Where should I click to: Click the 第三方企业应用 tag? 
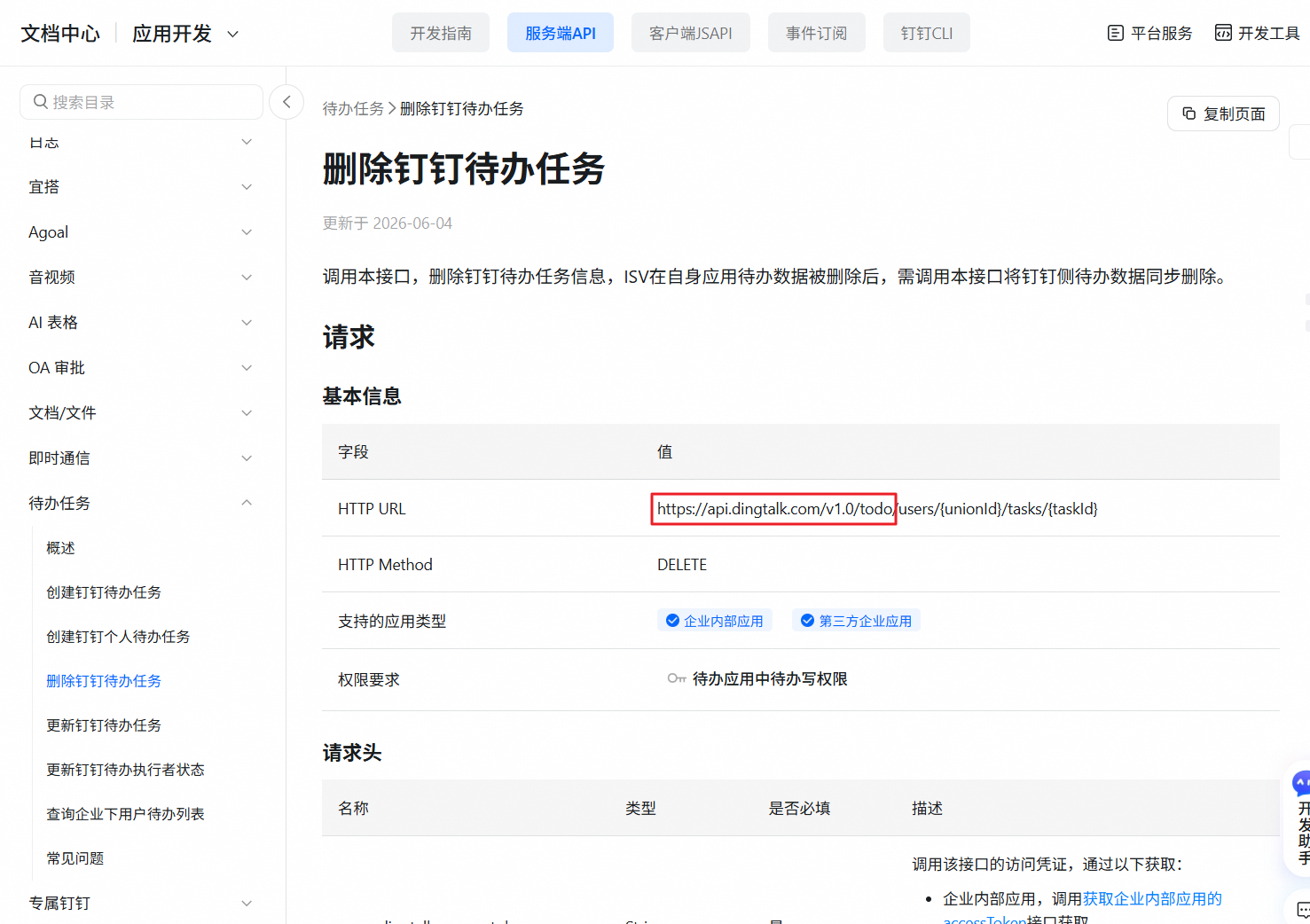[856, 621]
